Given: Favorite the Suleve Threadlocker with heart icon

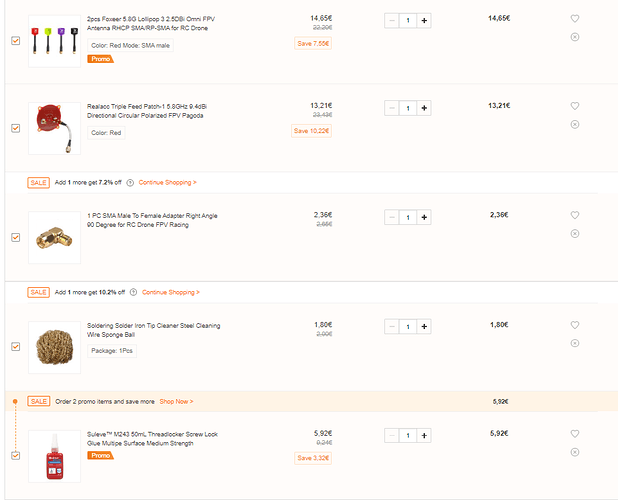Looking at the screenshot, I should (575, 434).
